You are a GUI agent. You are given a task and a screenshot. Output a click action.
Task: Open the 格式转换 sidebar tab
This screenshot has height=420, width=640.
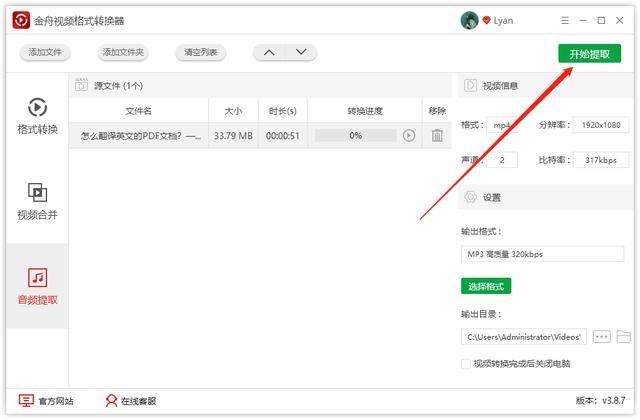38,116
